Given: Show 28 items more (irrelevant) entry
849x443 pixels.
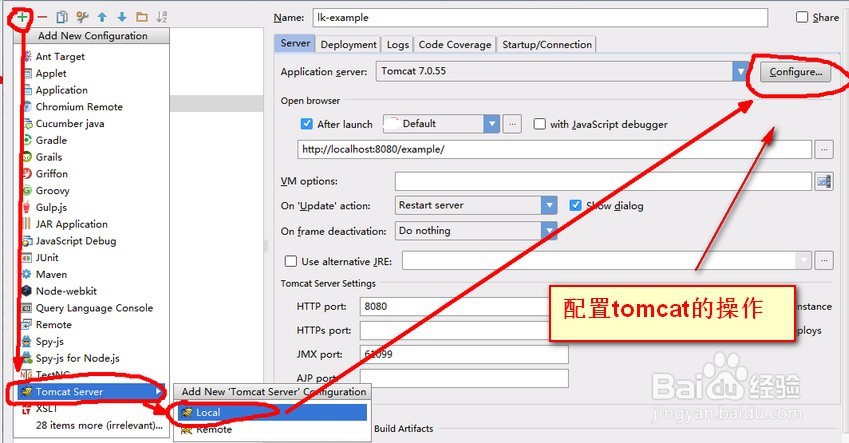Looking at the screenshot, I should tap(99, 426).
